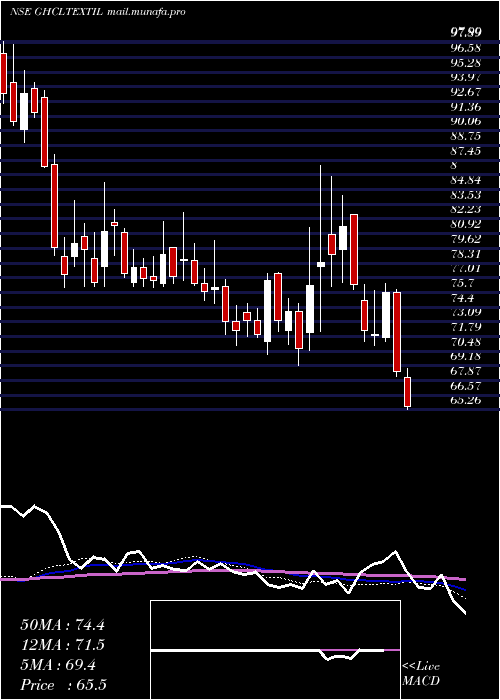Click the 83.53 price axis label
500x700 pixels.
pyautogui.click(x=465, y=195)
